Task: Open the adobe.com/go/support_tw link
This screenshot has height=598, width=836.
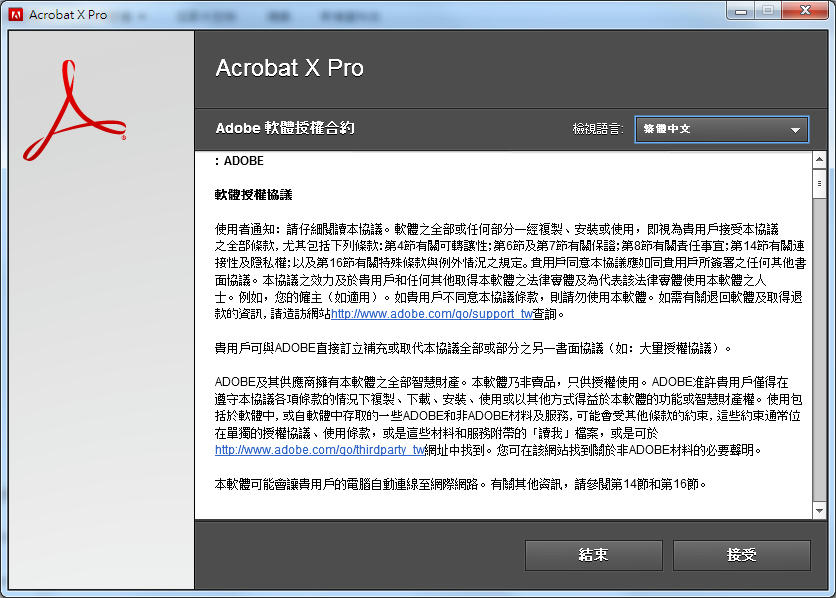Action: point(432,314)
